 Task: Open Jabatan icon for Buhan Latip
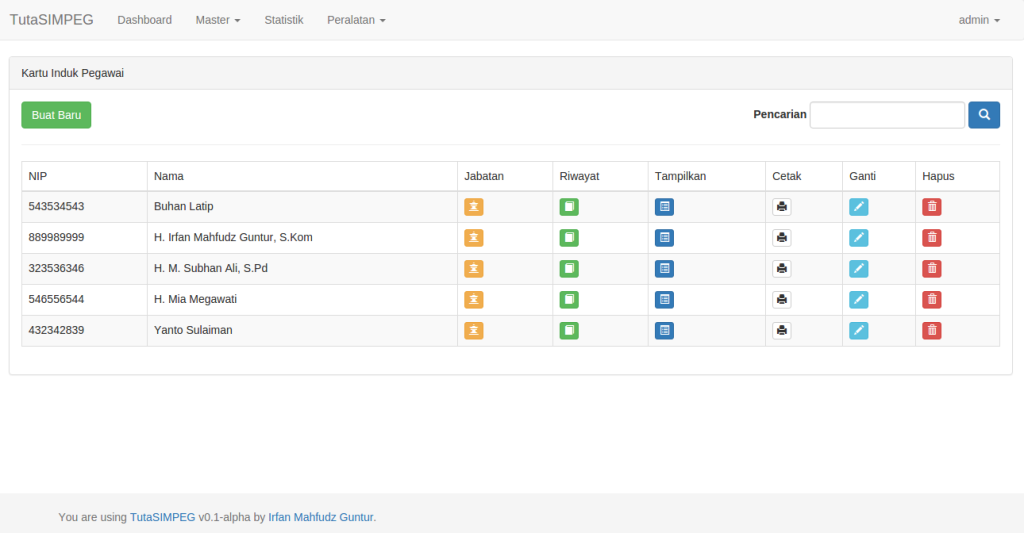[x=474, y=207]
